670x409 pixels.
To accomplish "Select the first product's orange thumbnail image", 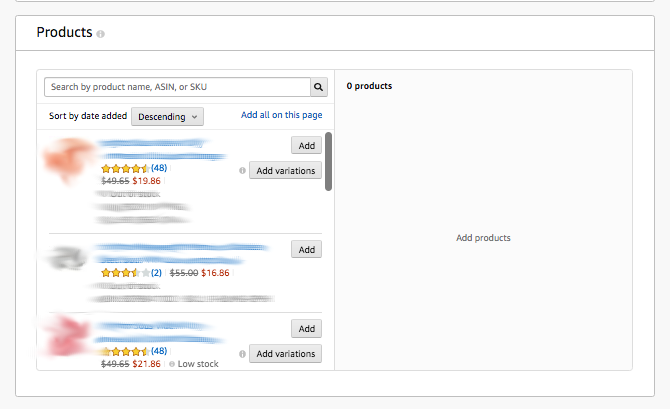I will [x=68, y=162].
